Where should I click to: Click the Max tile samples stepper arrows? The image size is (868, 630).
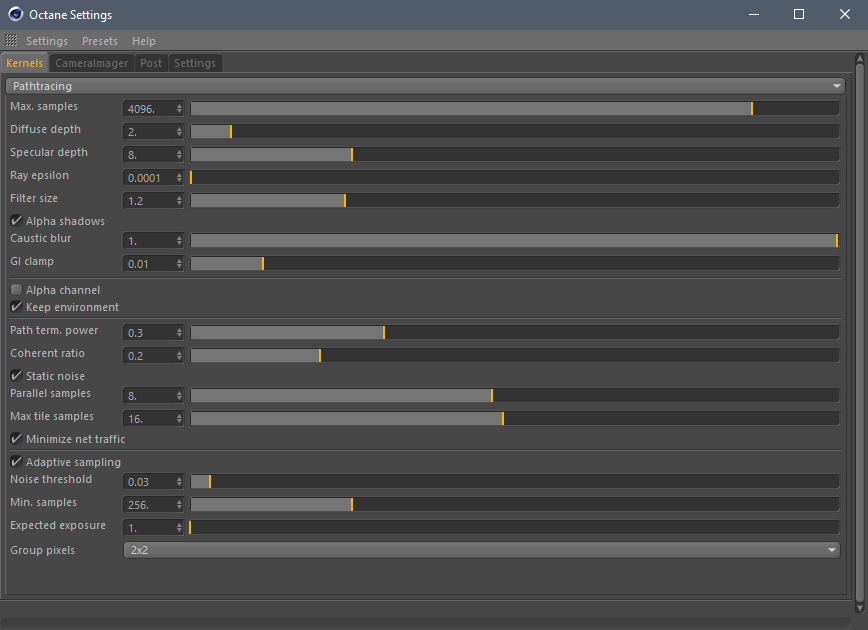[x=179, y=419]
